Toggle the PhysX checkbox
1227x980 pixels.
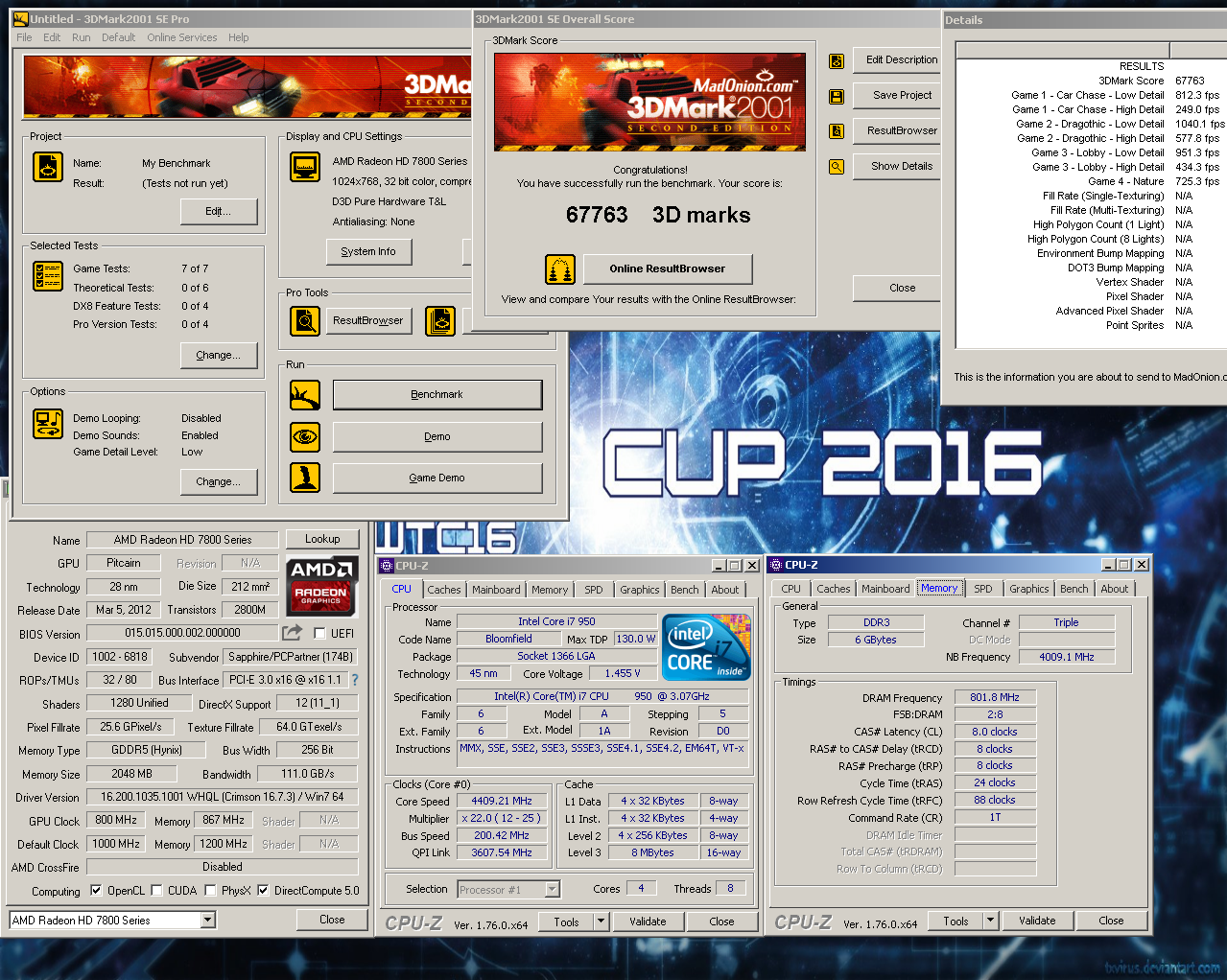pos(210,890)
